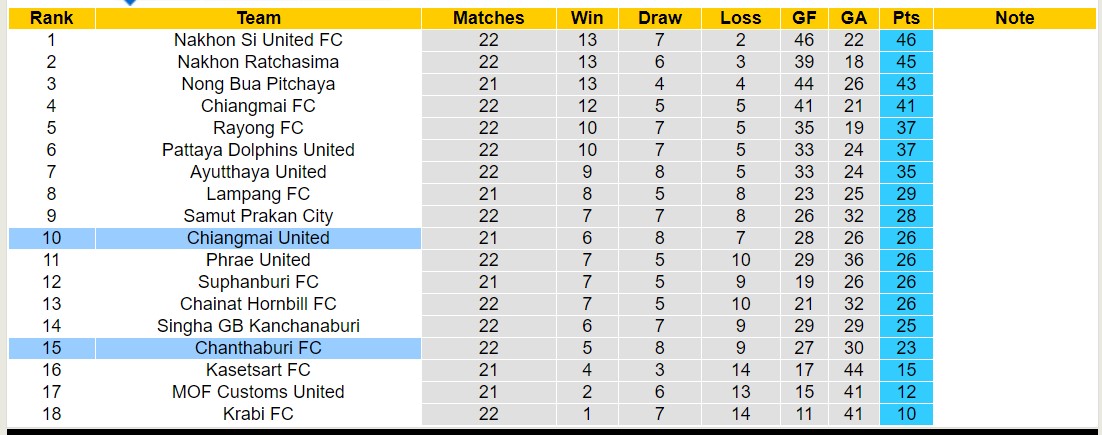Open Nakhon Si United FC team
Image resolution: width=1102 pixels, height=435 pixels.
coord(258,40)
